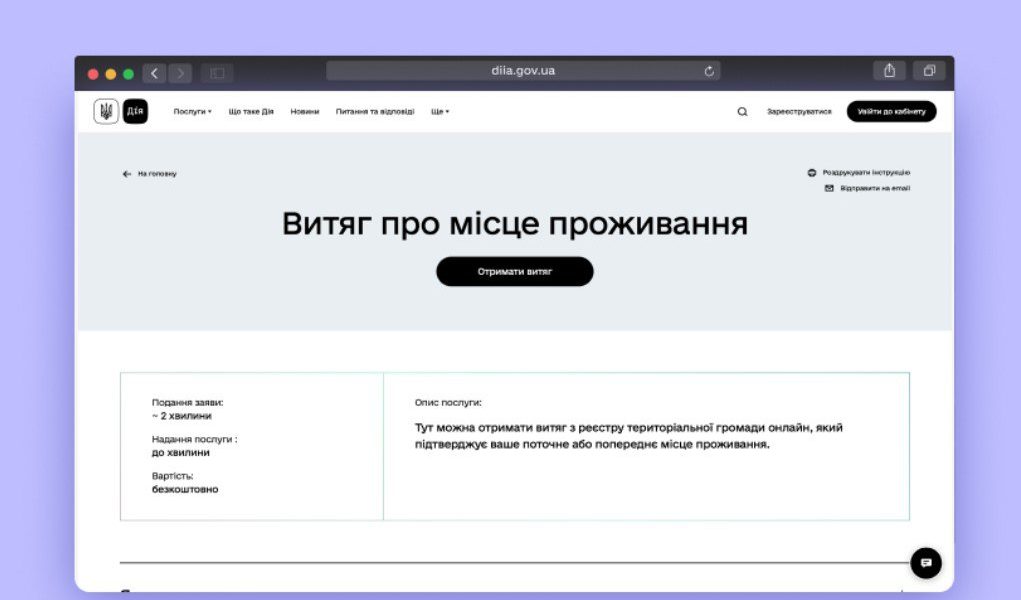Click the Diia trident logo icon

pyautogui.click(x=105, y=110)
